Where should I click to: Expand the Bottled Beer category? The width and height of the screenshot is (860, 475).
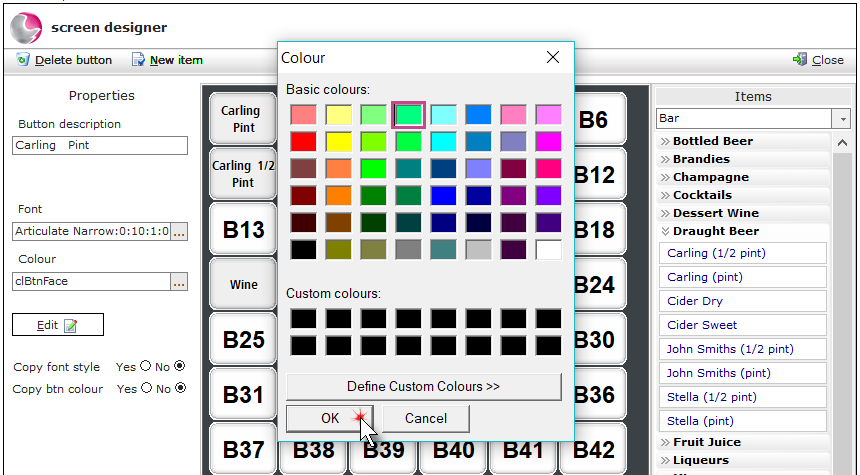tap(743, 141)
